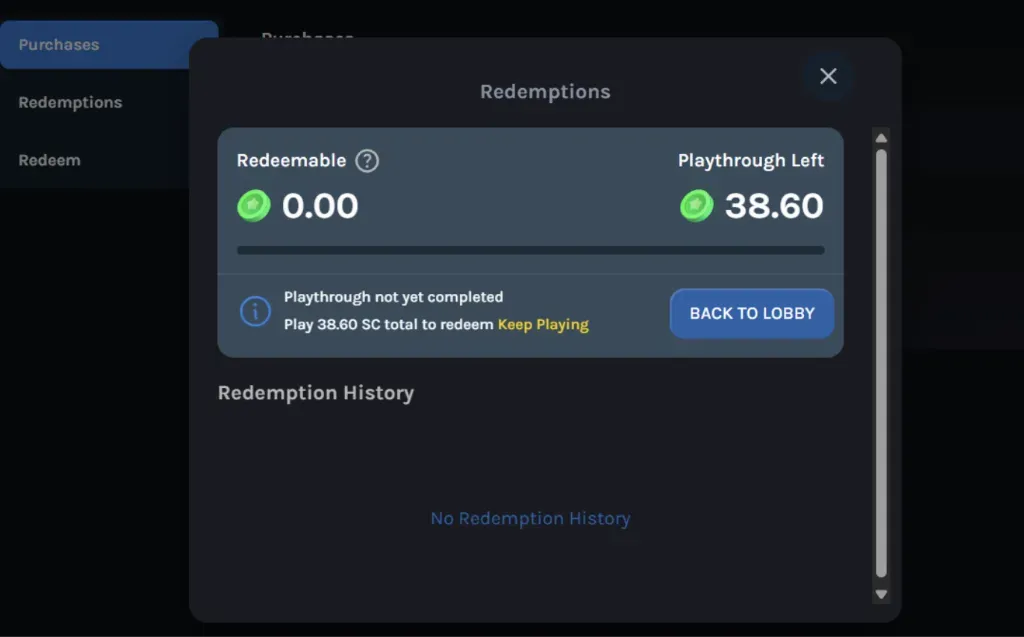Viewport: 1024px width, 637px height.
Task: Click the Redemption History heading
Action: (316, 393)
